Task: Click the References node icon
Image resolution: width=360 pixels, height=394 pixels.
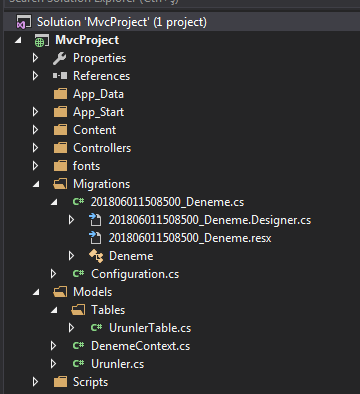Action: (x=60, y=76)
